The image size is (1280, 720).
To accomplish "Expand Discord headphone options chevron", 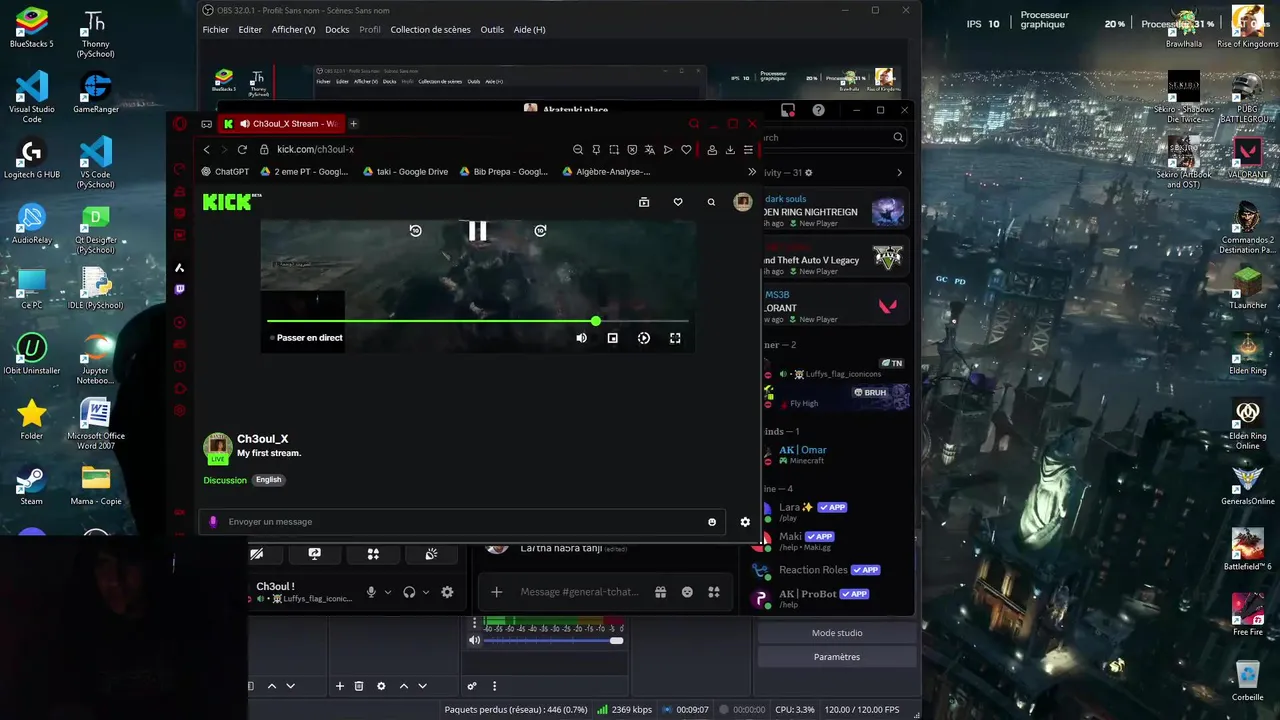I will click(x=426, y=592).
